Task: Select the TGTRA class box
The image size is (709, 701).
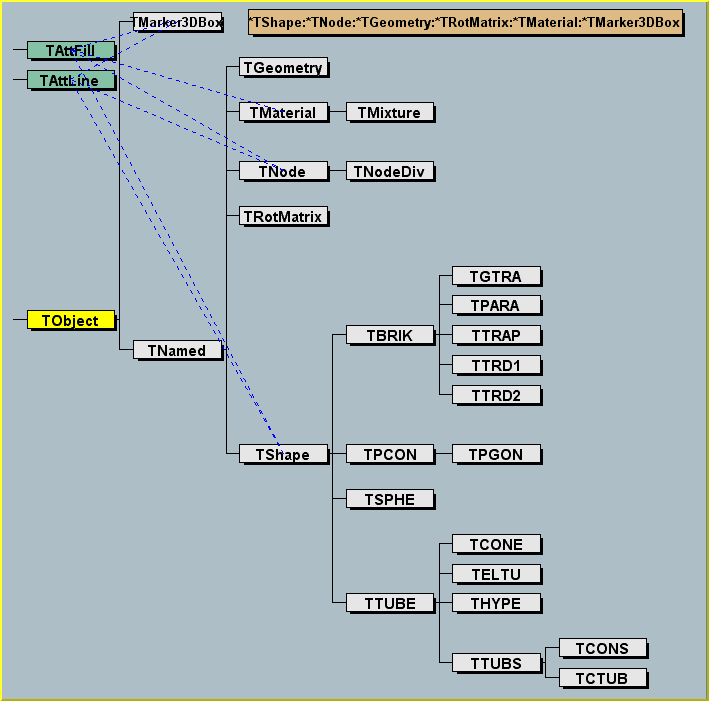Action: pyautogui.click(x=496, y=276)
